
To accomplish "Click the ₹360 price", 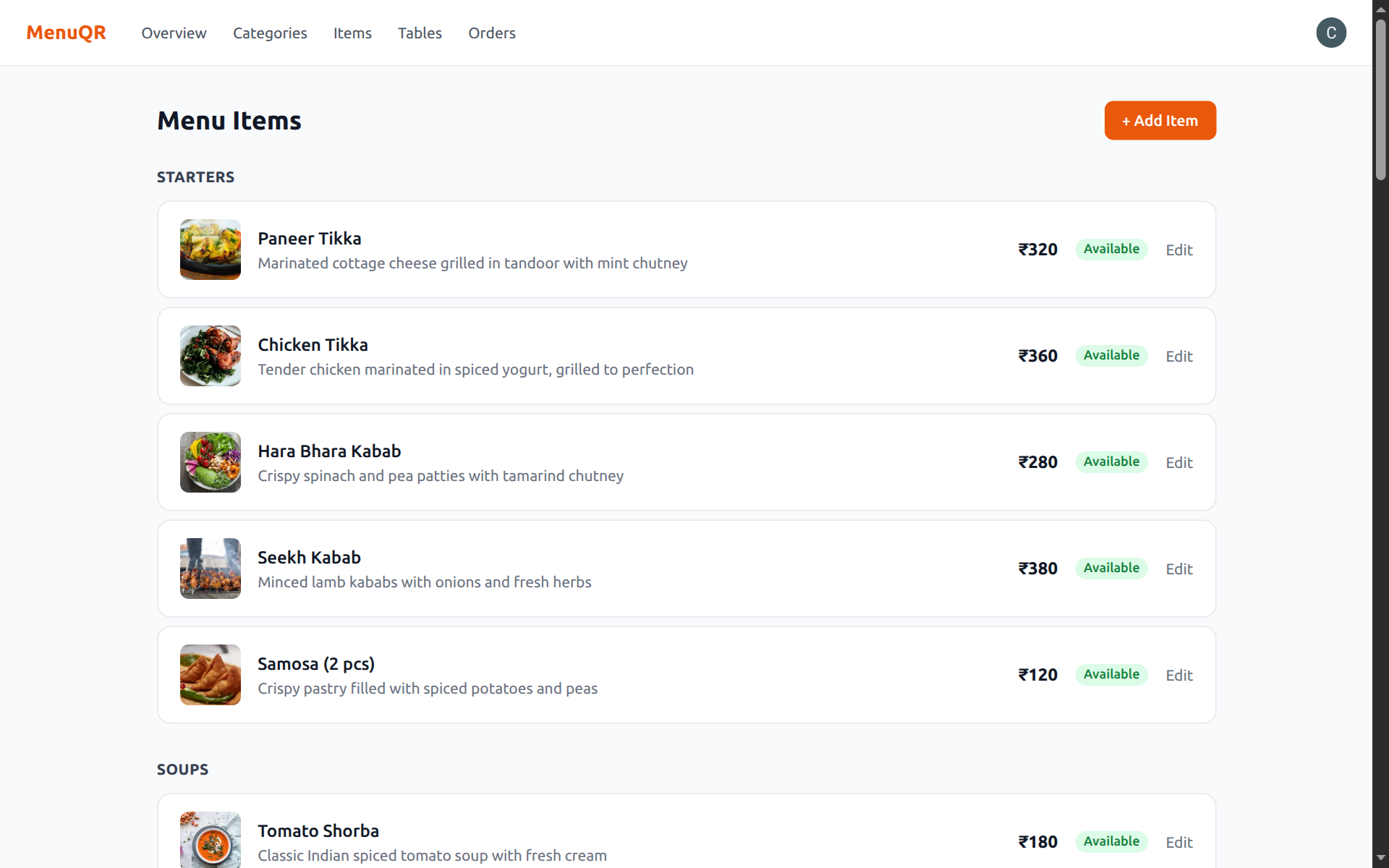I will pos(1037,356).
